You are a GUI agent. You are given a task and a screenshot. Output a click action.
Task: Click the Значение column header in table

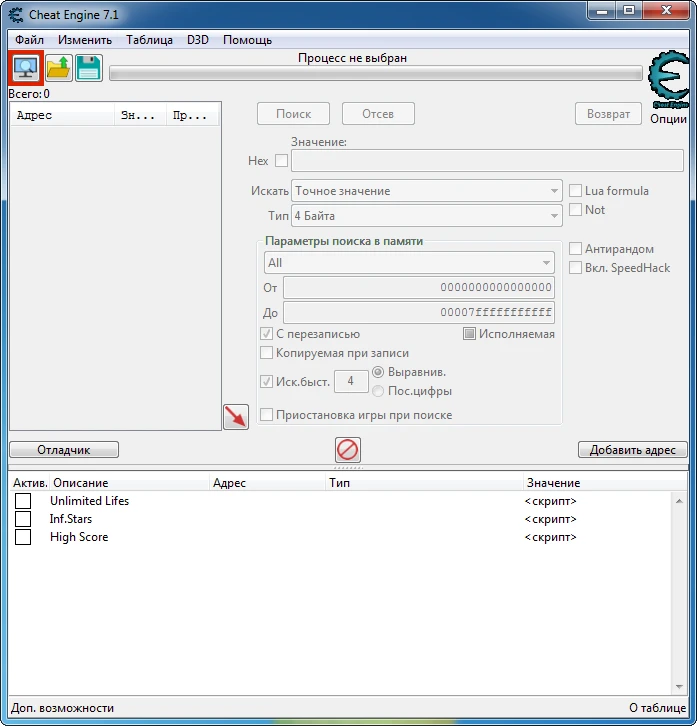tap(604, 483)
